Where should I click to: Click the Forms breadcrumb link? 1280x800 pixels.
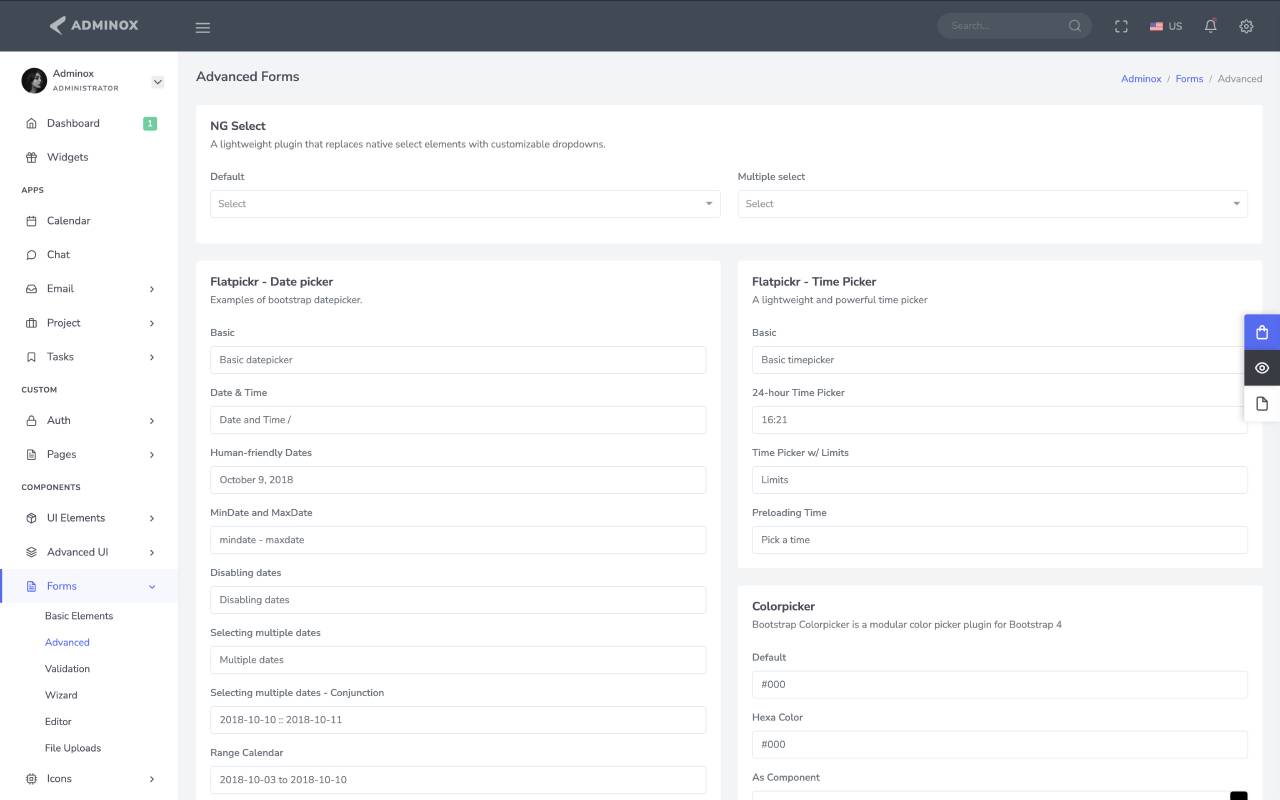coord(1189,79)
